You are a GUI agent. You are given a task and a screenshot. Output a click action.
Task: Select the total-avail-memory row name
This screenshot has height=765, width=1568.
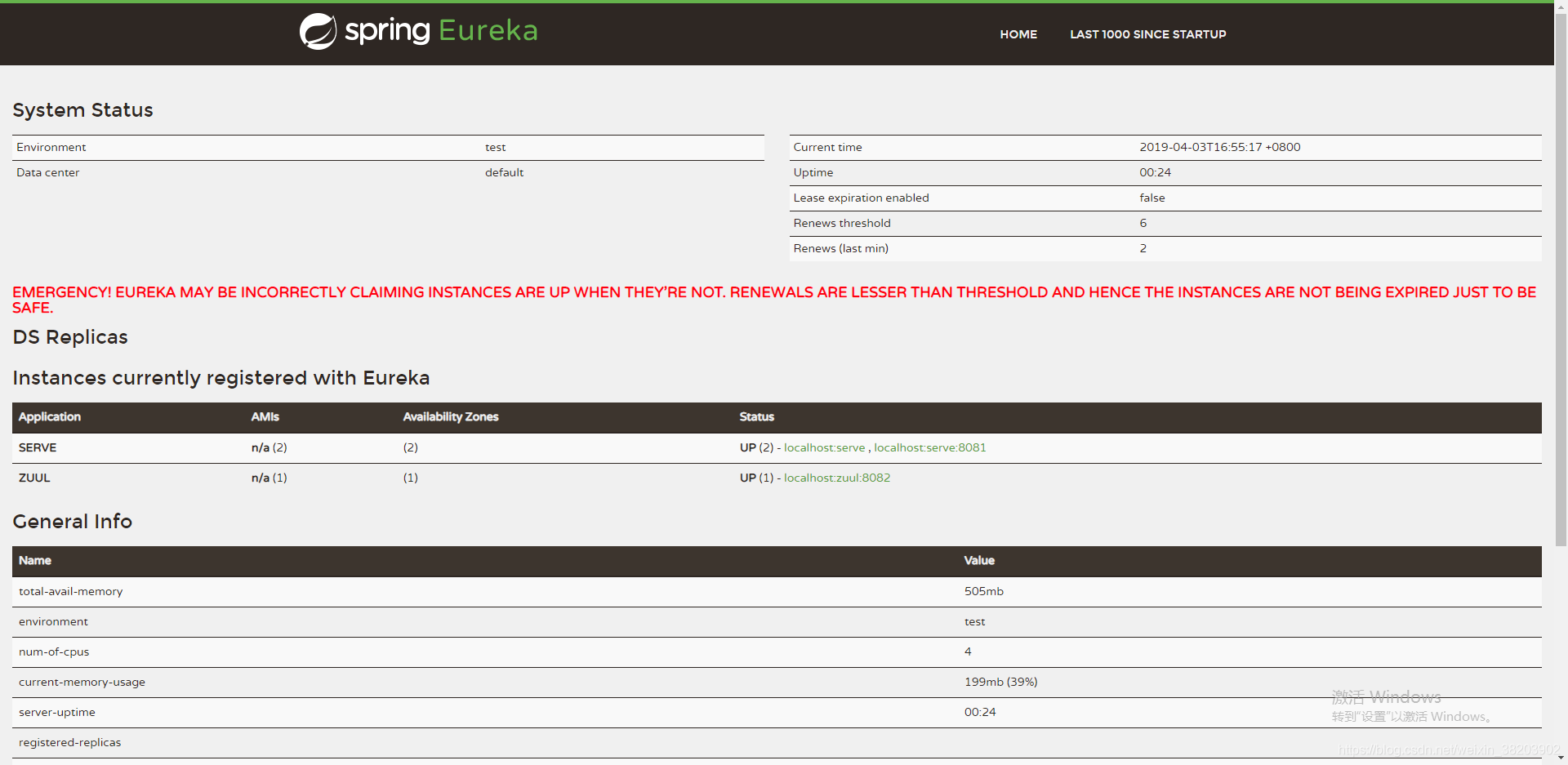pos(70,591)
